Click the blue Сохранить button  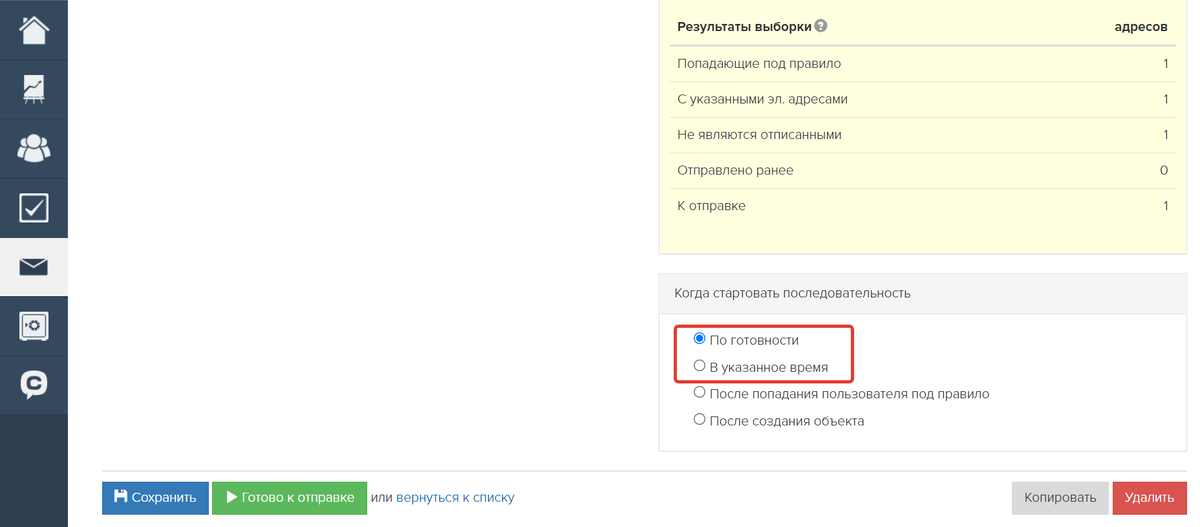pos(155,498)
